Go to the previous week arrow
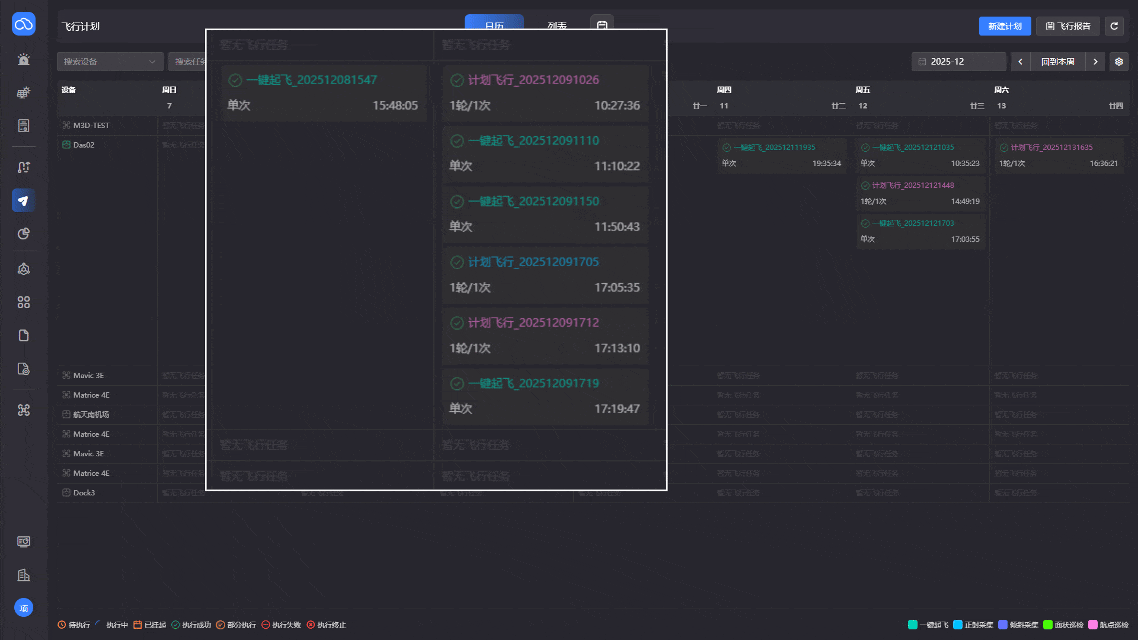This screenshot has width=1138, height=640. [x=1020, y=61]
